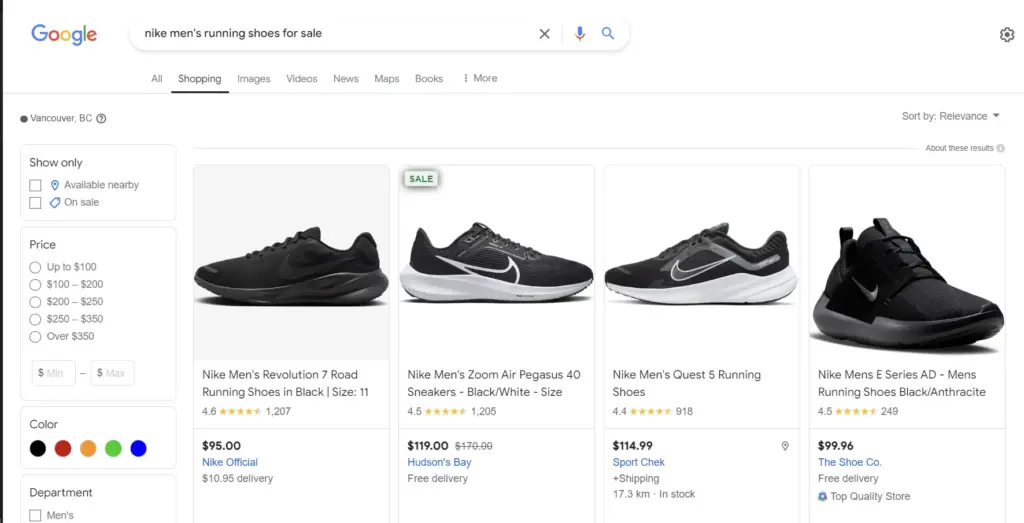Click the $99.96 price
1024x523 pixels.
[835, 446]
